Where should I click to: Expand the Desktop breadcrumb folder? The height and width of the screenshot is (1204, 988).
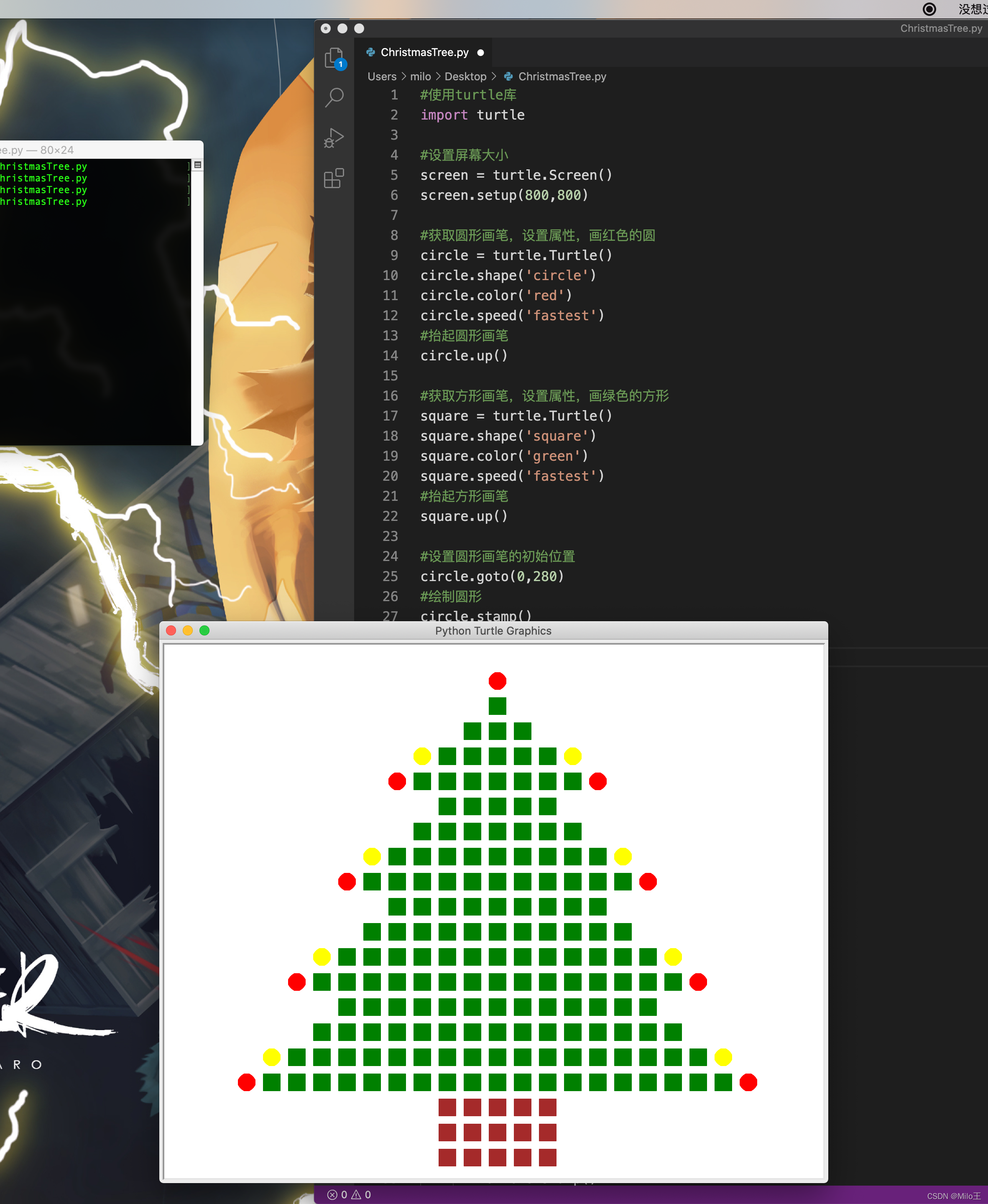(x=465, y=76)
